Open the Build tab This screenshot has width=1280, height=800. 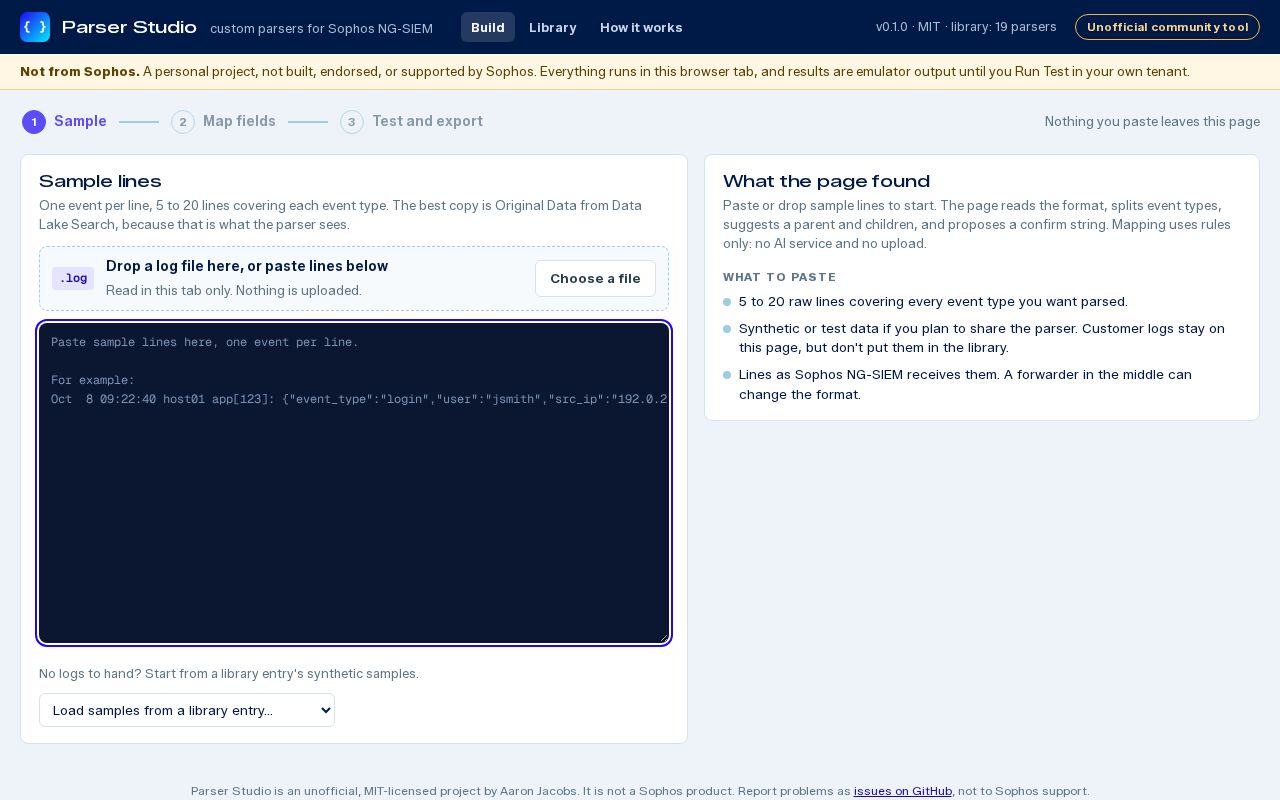(488, 27)
